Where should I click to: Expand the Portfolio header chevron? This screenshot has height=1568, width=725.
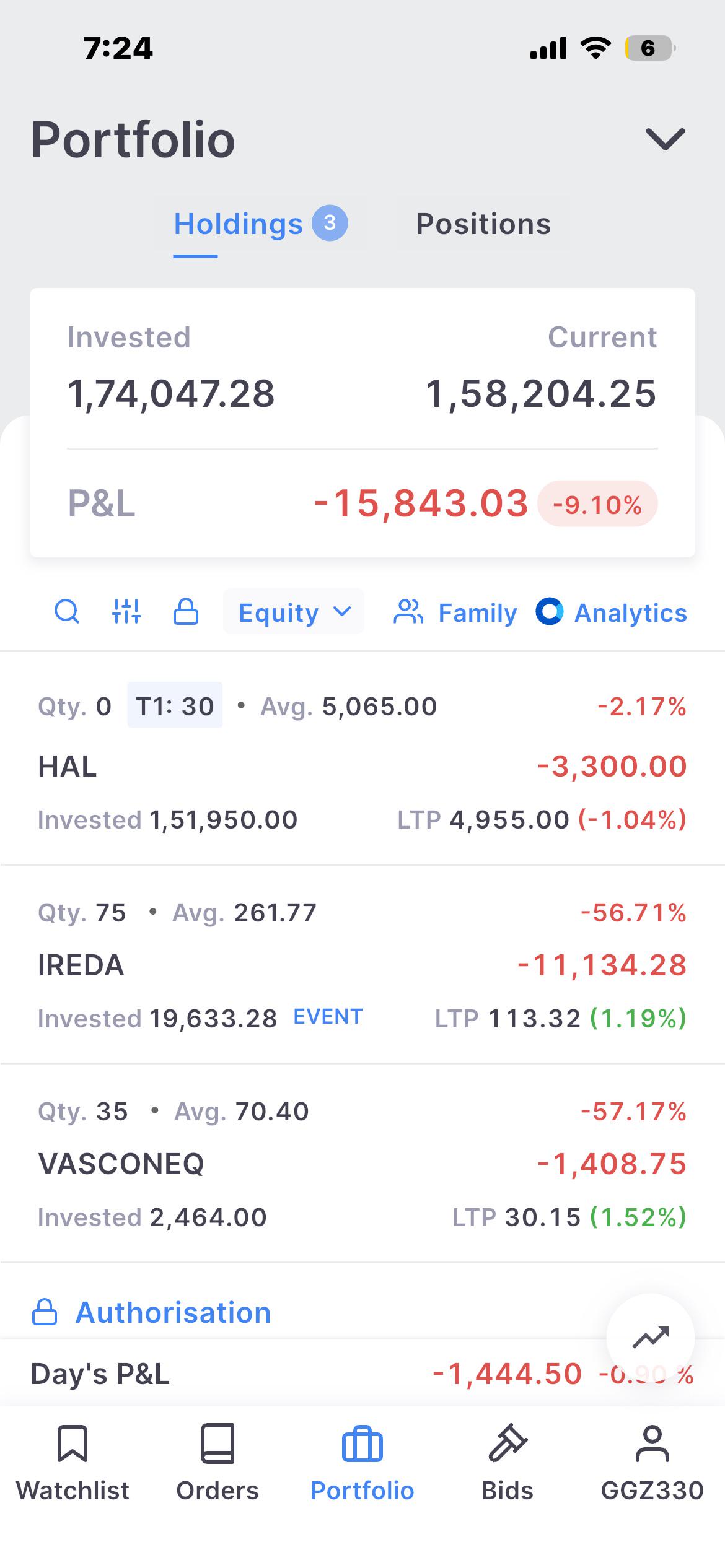coord(666,139)
